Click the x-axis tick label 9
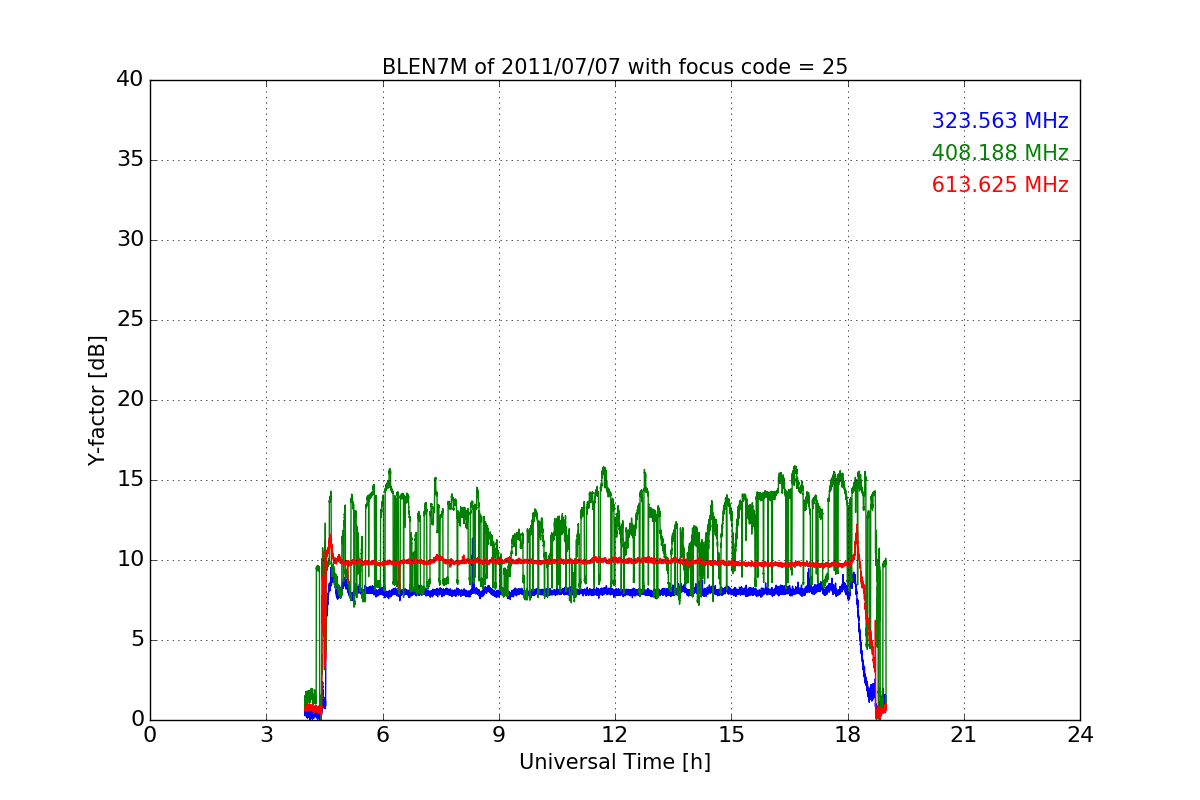The height and width of the screenshot is (800, 1200). pos(499,735)
